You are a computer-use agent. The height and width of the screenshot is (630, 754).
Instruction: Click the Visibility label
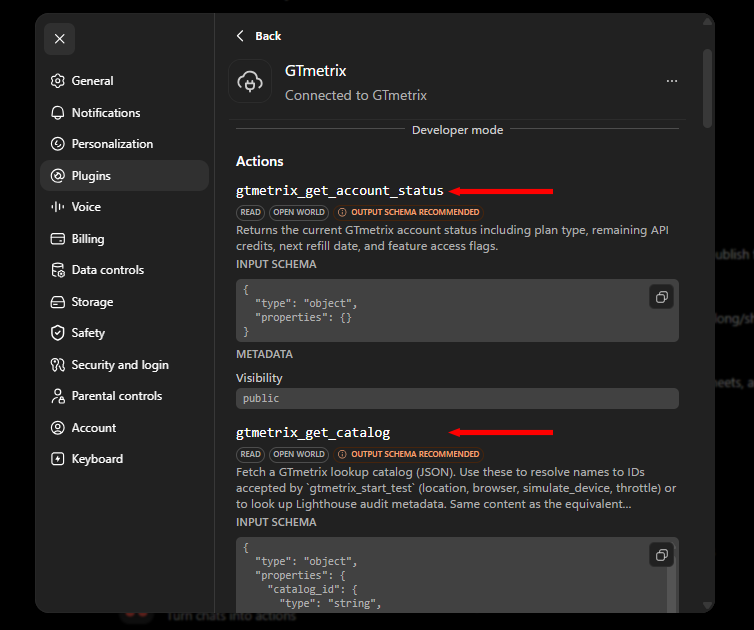259,378
